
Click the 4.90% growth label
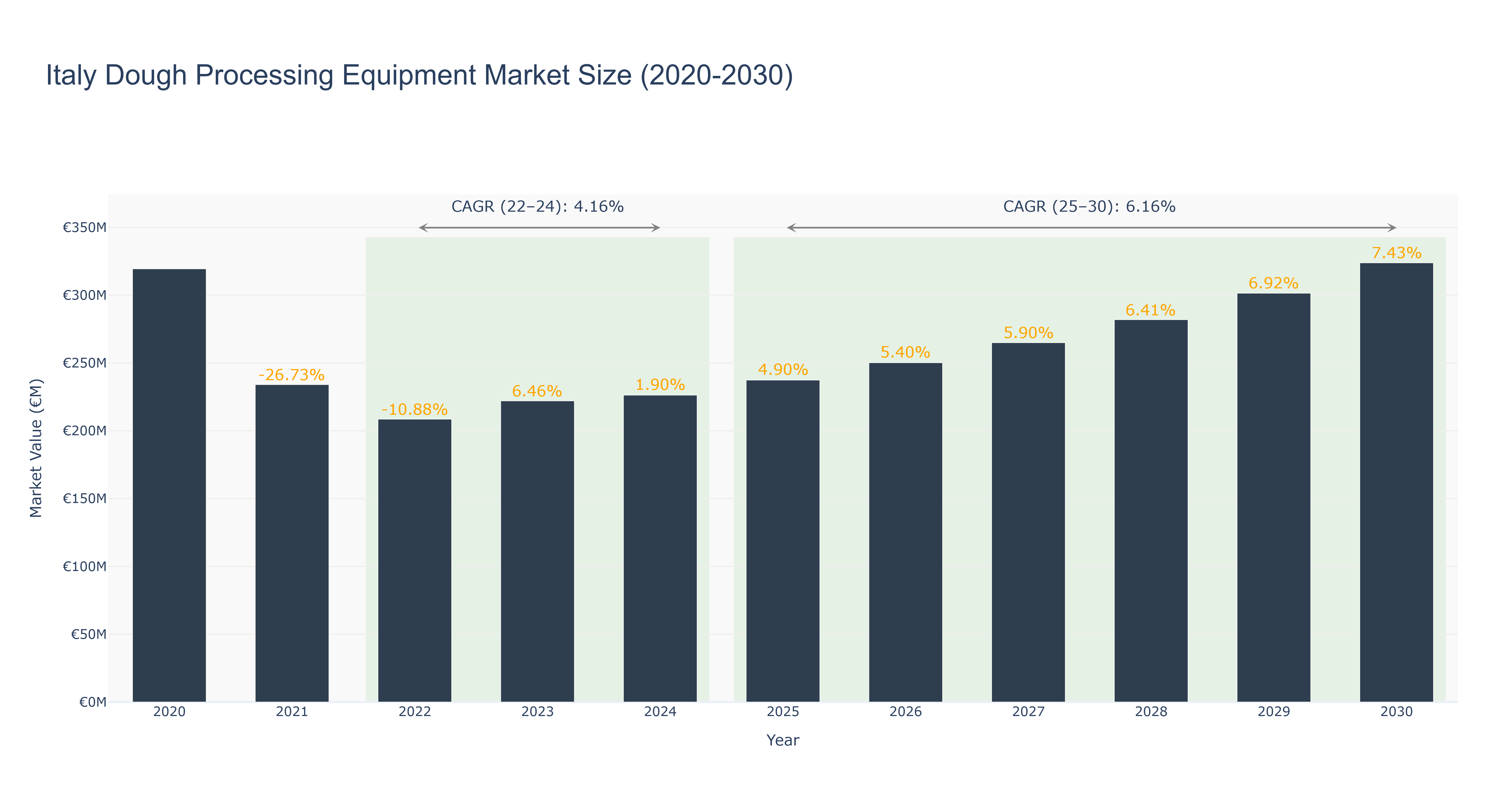point(782,370)
